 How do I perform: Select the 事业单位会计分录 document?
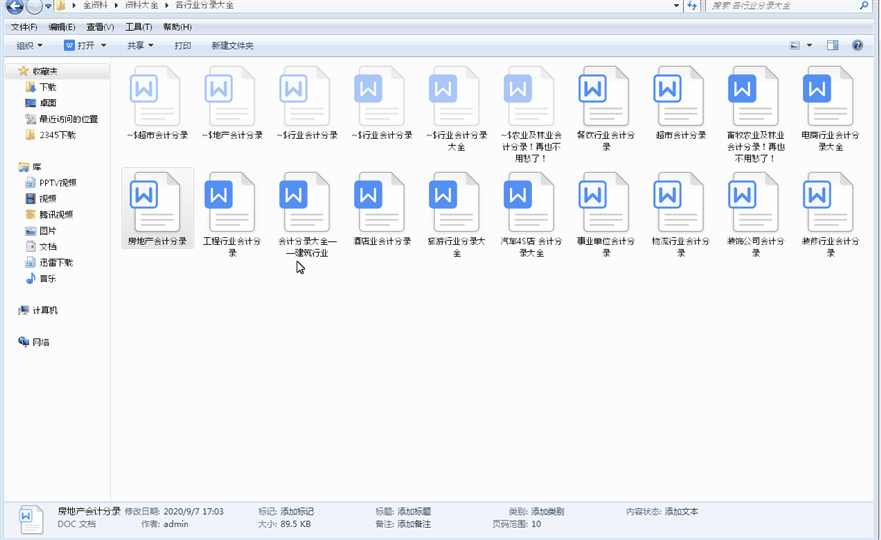(606, 215)
